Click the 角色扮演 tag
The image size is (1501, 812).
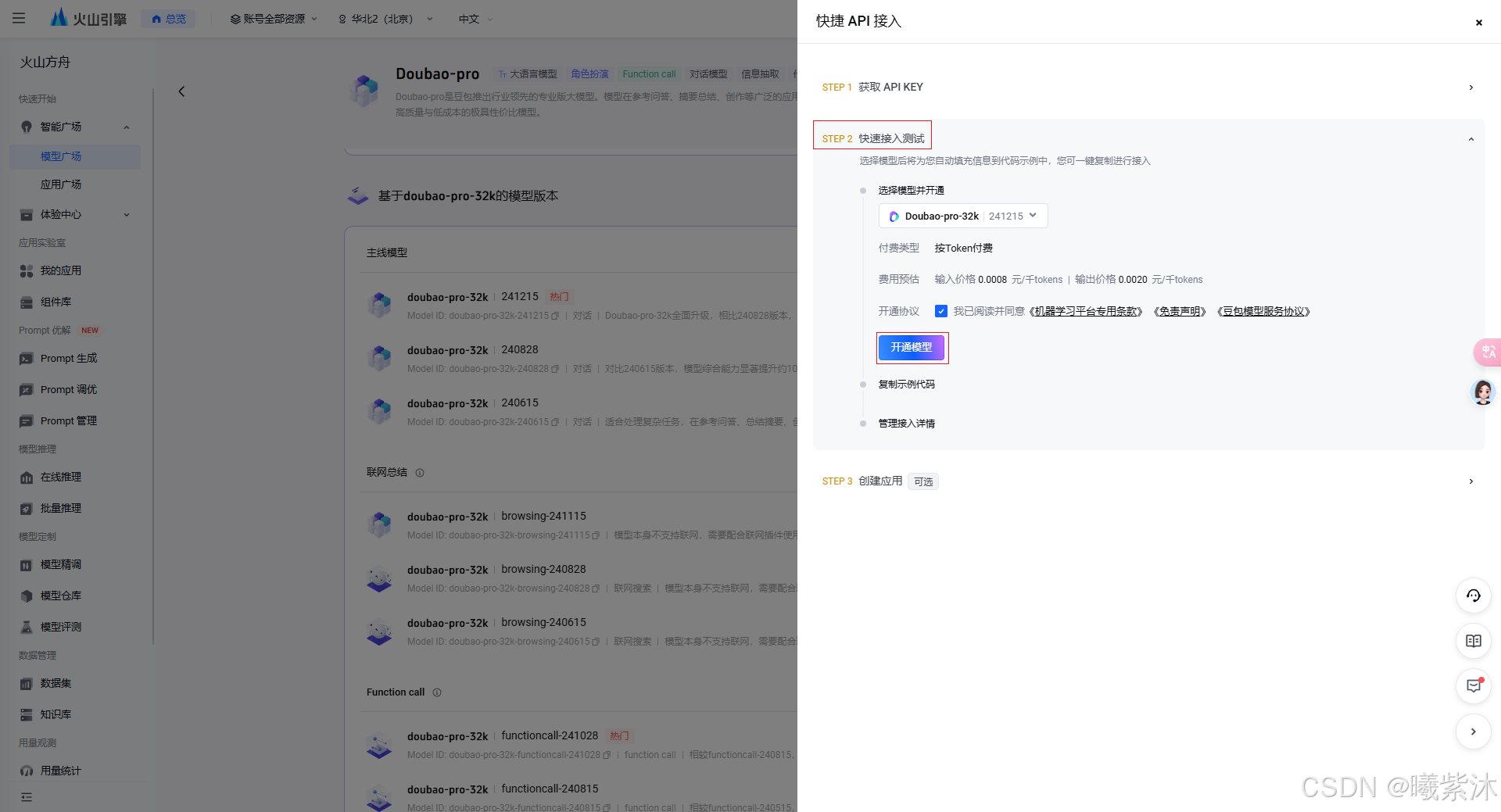[589, 74]
